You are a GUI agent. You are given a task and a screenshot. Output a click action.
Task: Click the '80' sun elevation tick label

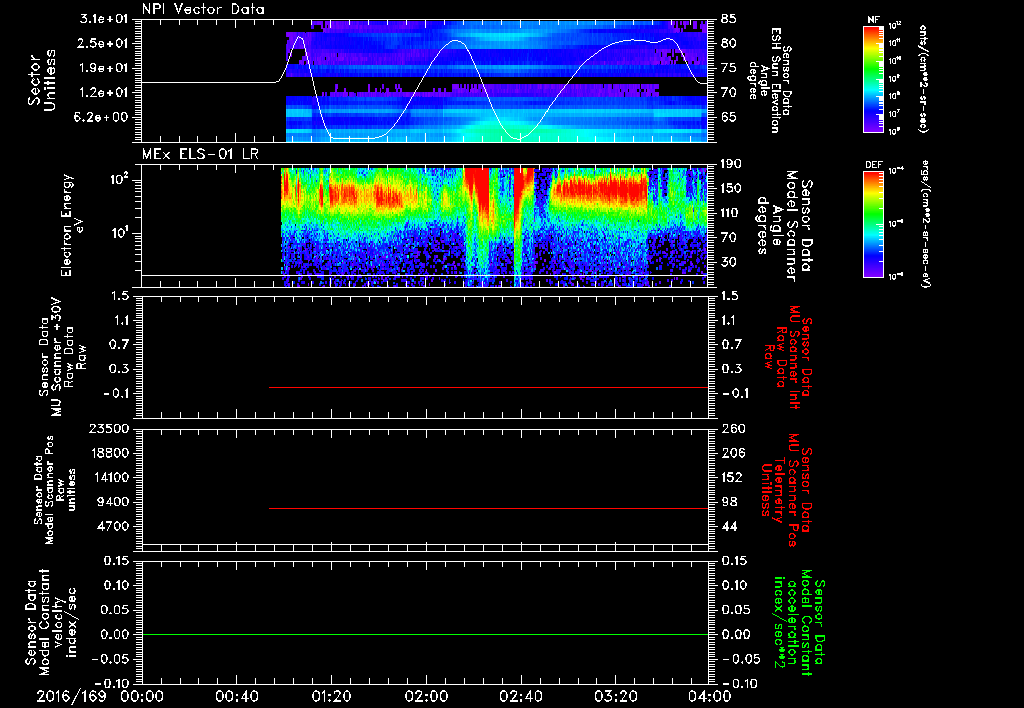(x=729, y=43)
